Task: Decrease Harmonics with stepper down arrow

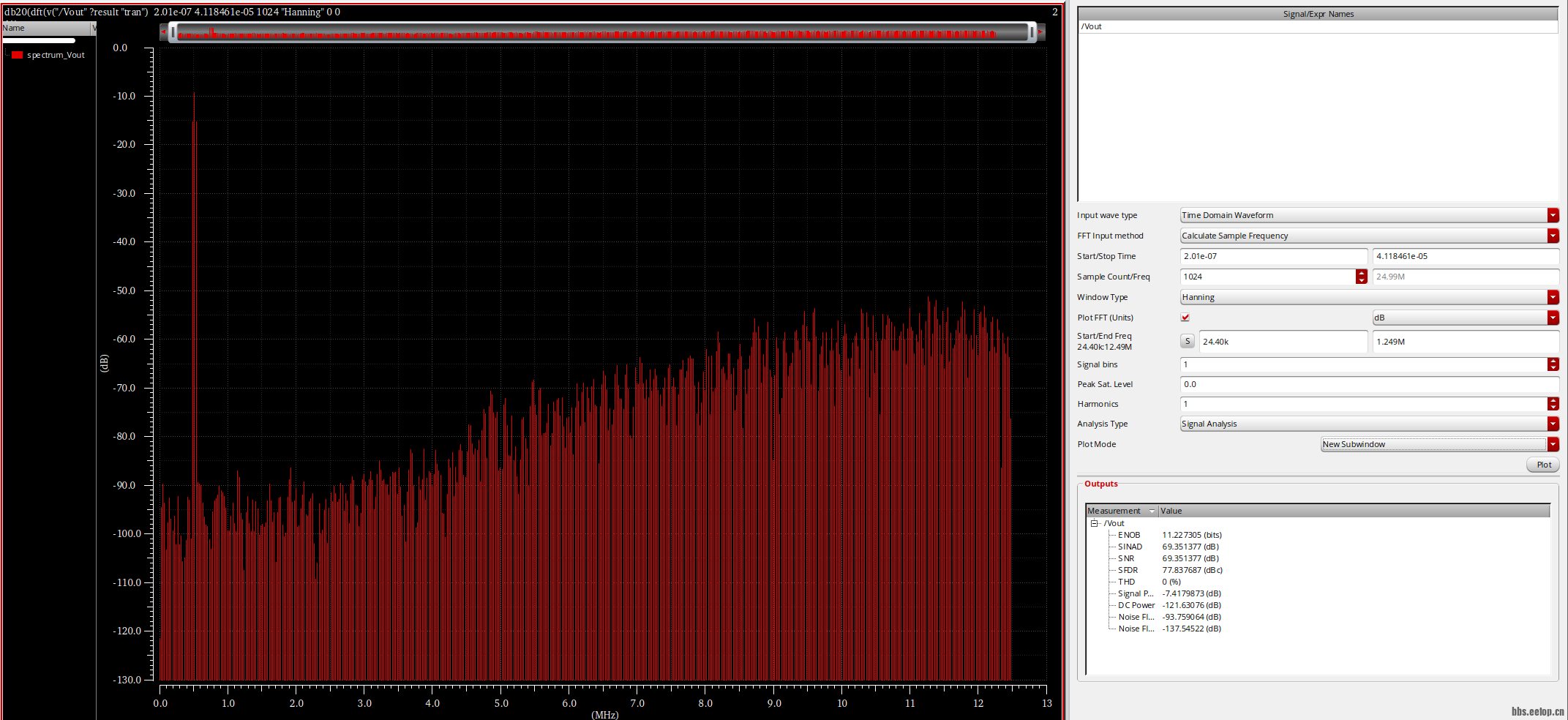Action: click(1553, 408)
